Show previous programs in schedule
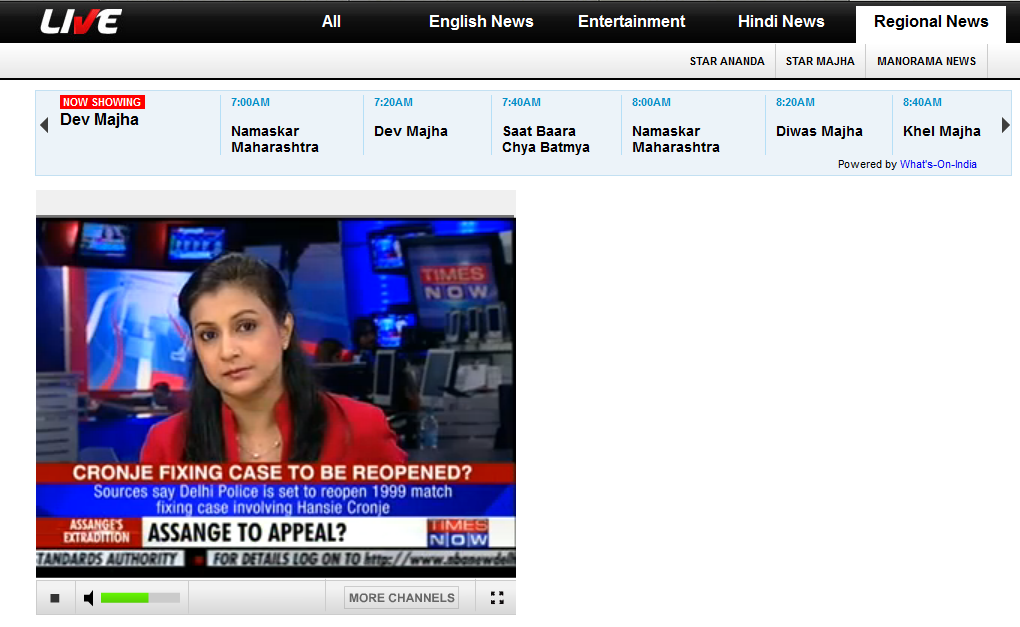This screenshot has height=627, width=1020. pos(44,125)
